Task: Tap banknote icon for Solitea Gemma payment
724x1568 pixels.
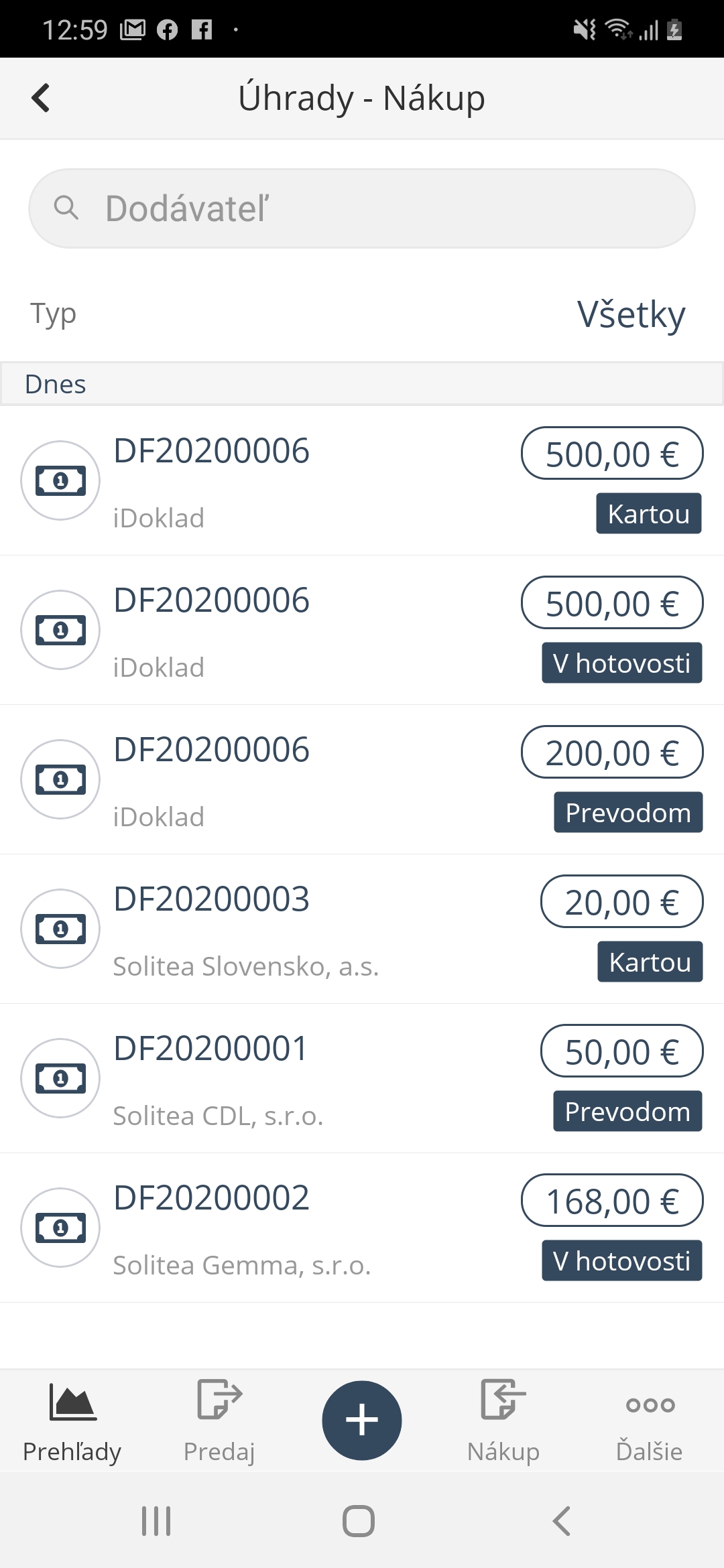Action: point(60,1228)
